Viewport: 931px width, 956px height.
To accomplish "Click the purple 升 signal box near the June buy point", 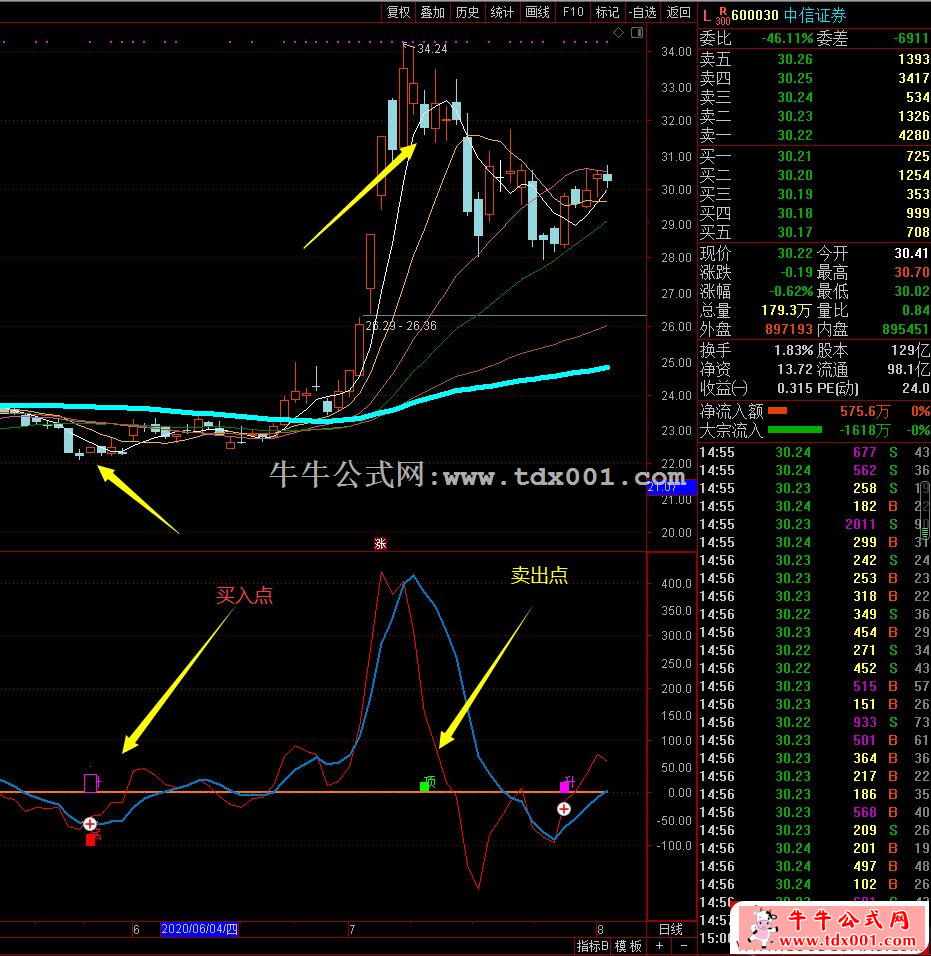I will 91,782.
